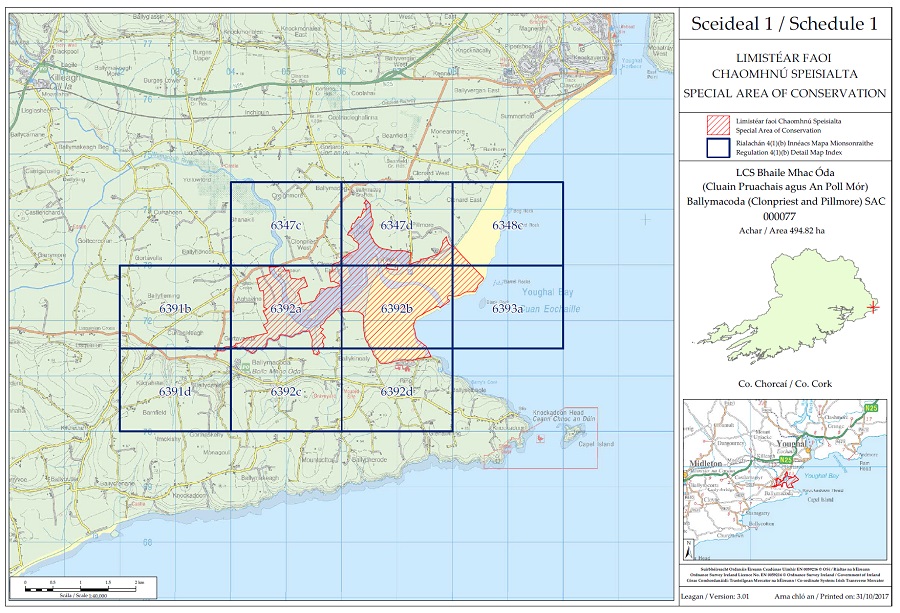Select the 'Knockadoon Head' place label
The image size is (900, 613).
coord(558,413)
